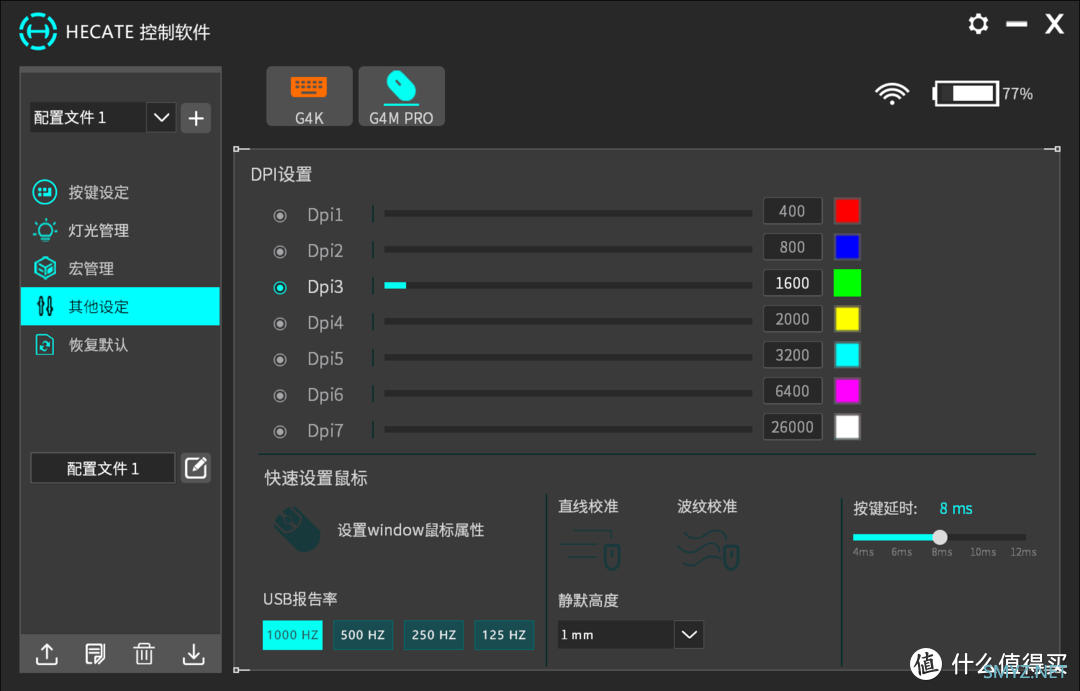
Task: Set USB report rate to 1000 HZ
Action: (x=293, y=635)
